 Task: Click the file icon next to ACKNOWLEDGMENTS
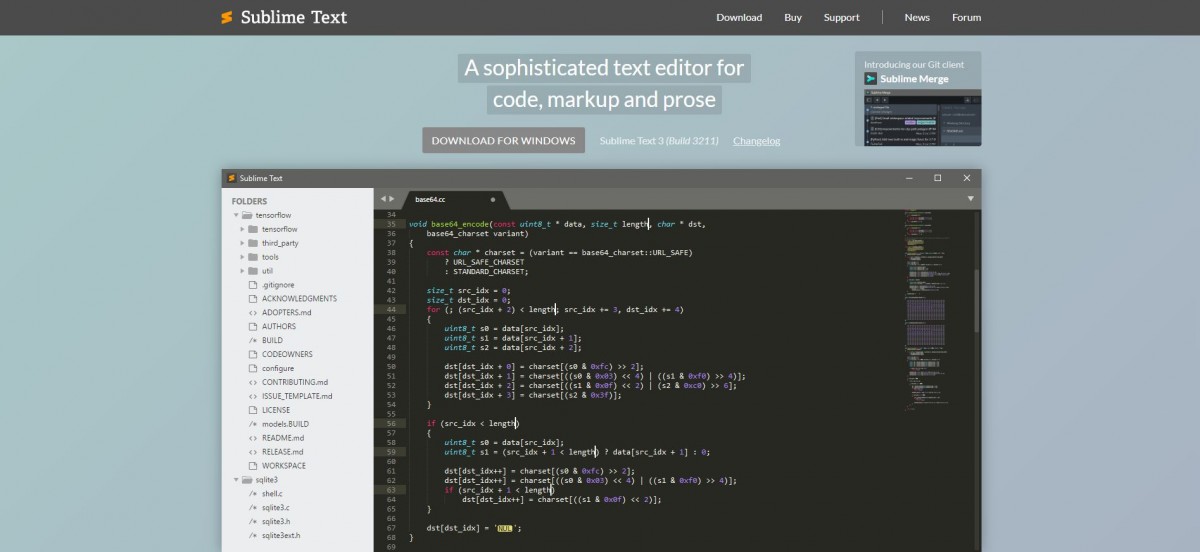point(253,299)
